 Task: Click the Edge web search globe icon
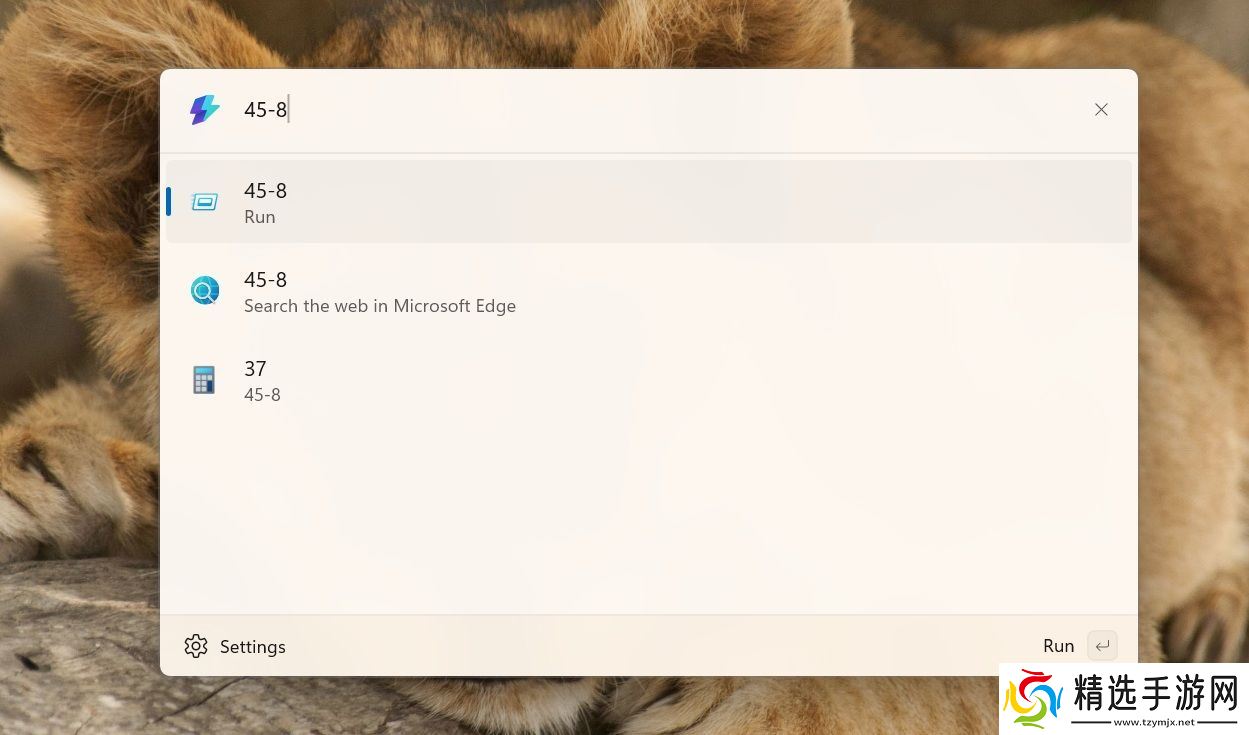pyautogui.click(x=204, y=291)
